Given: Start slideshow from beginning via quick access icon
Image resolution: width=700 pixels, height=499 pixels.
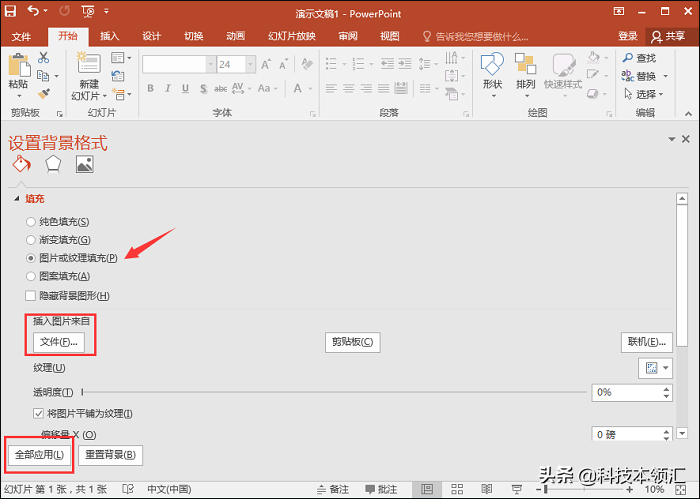Looking at the screenshot, I should pyautogui.click(x=88, y=11).
